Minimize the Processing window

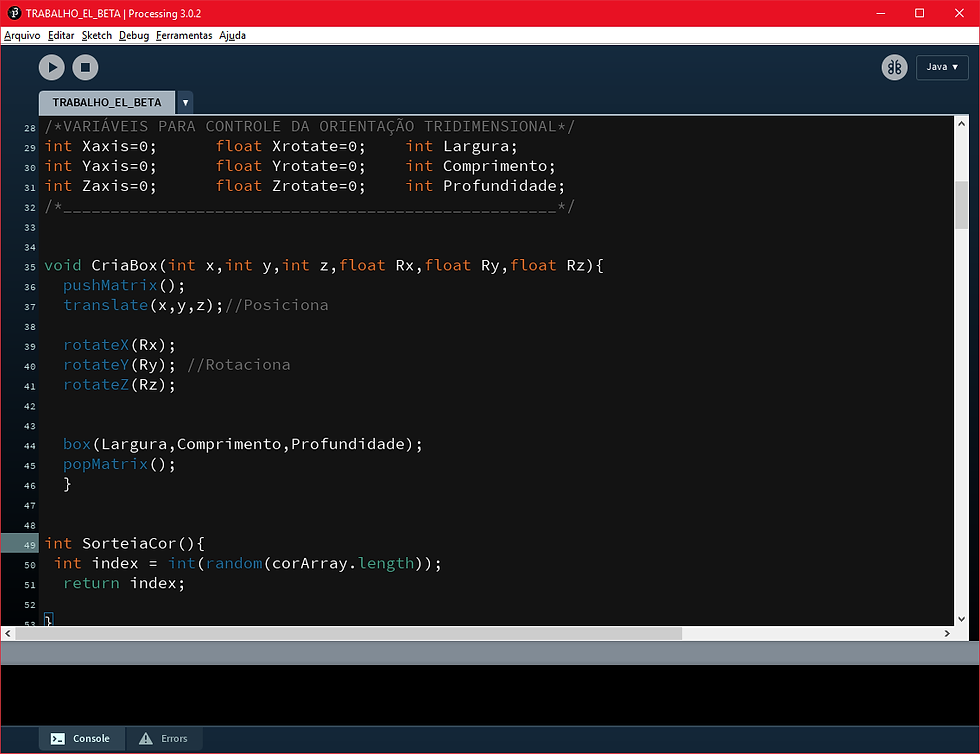point(881,13)
